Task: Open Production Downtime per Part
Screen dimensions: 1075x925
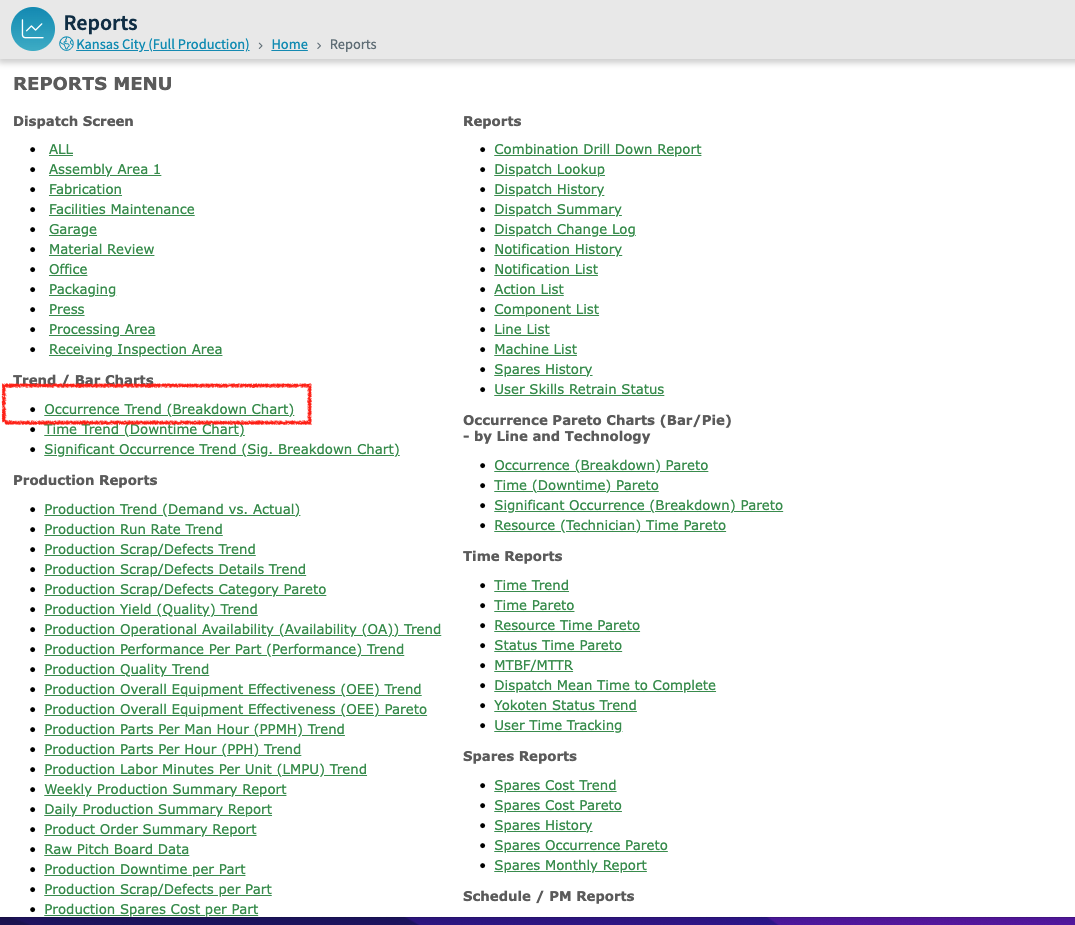Action: [x=145, y=869]
